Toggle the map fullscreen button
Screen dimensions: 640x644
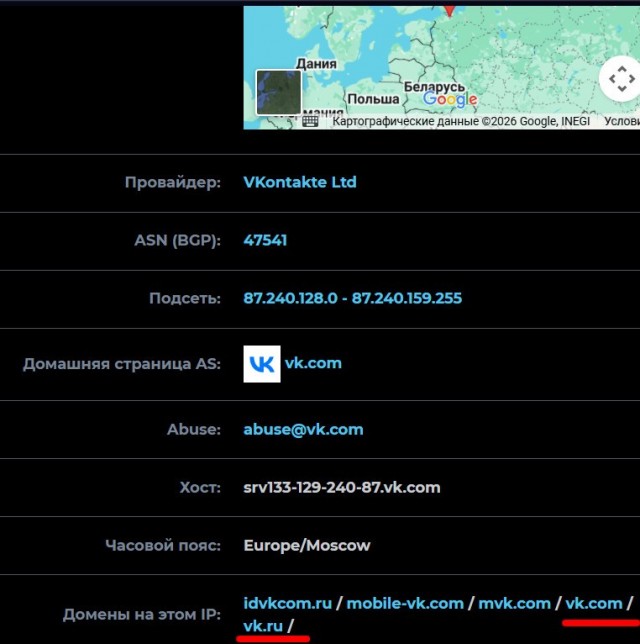coord(621,78)
